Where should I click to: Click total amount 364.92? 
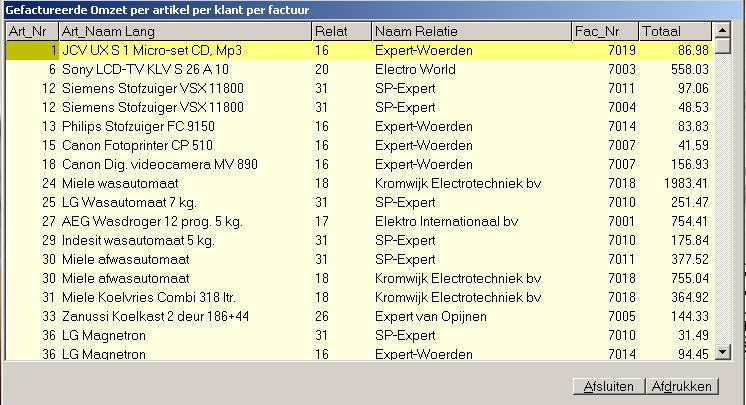pyautogui.click(x=690, y=298)
